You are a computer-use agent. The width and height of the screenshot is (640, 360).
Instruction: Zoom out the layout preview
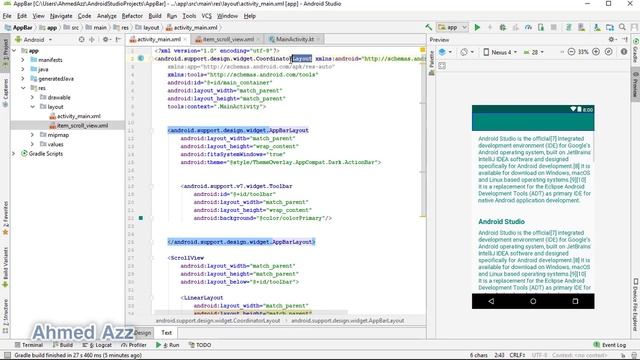pyautogui.click(x=571, y=52)
